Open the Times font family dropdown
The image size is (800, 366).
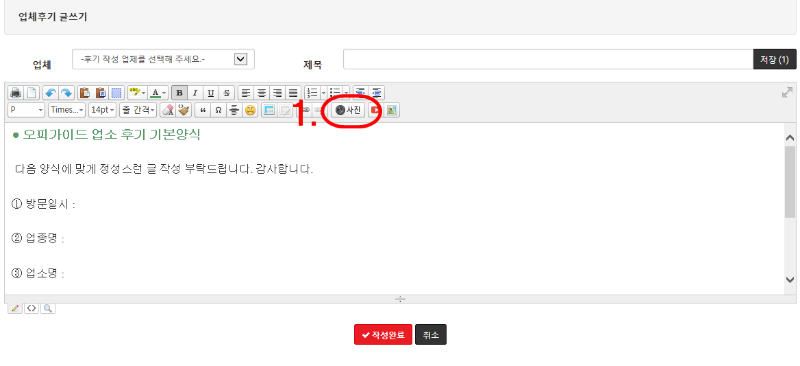[x=67, y=110]
